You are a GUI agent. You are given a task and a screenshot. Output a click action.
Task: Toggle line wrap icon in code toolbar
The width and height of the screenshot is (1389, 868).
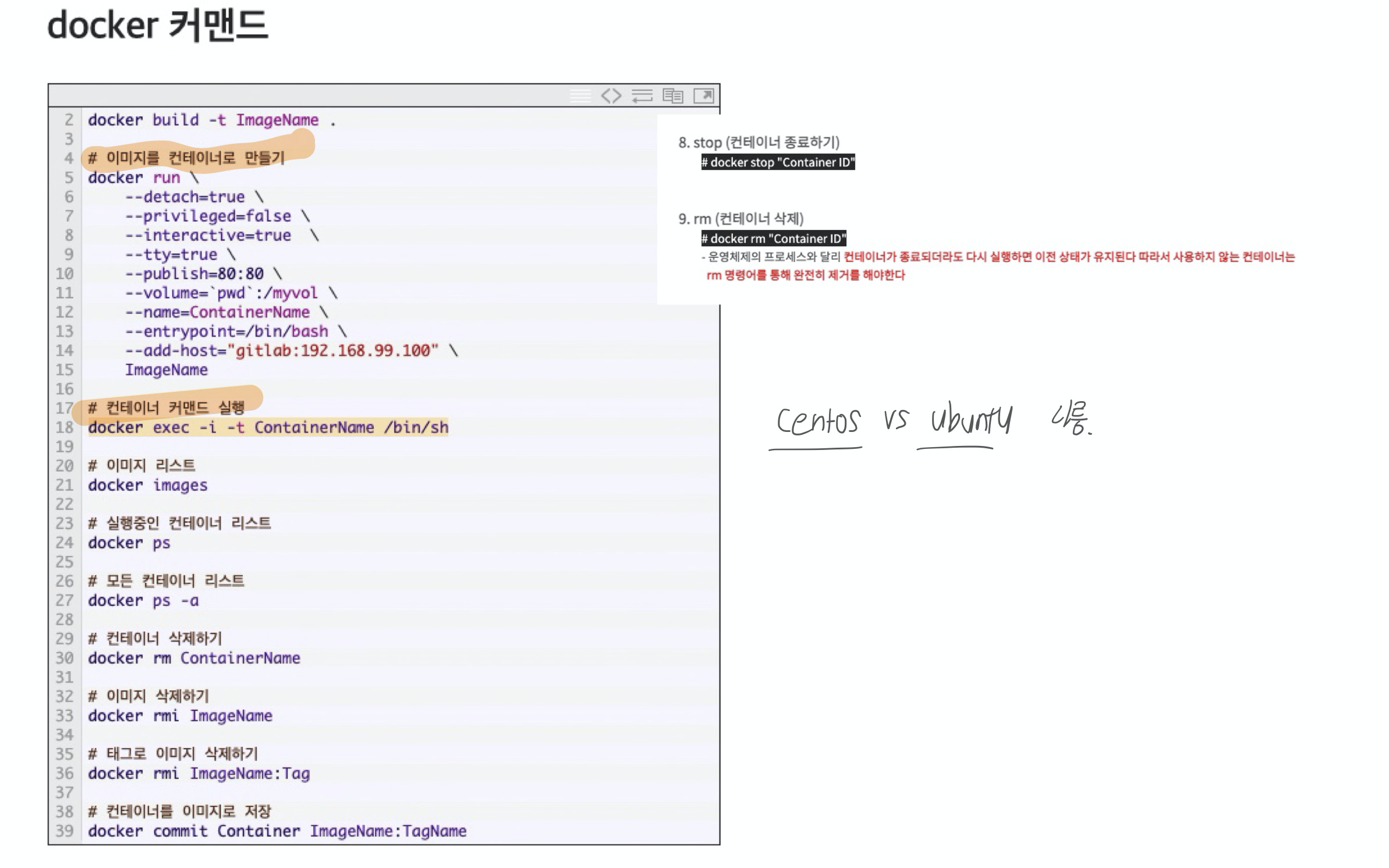coord(642,96)
